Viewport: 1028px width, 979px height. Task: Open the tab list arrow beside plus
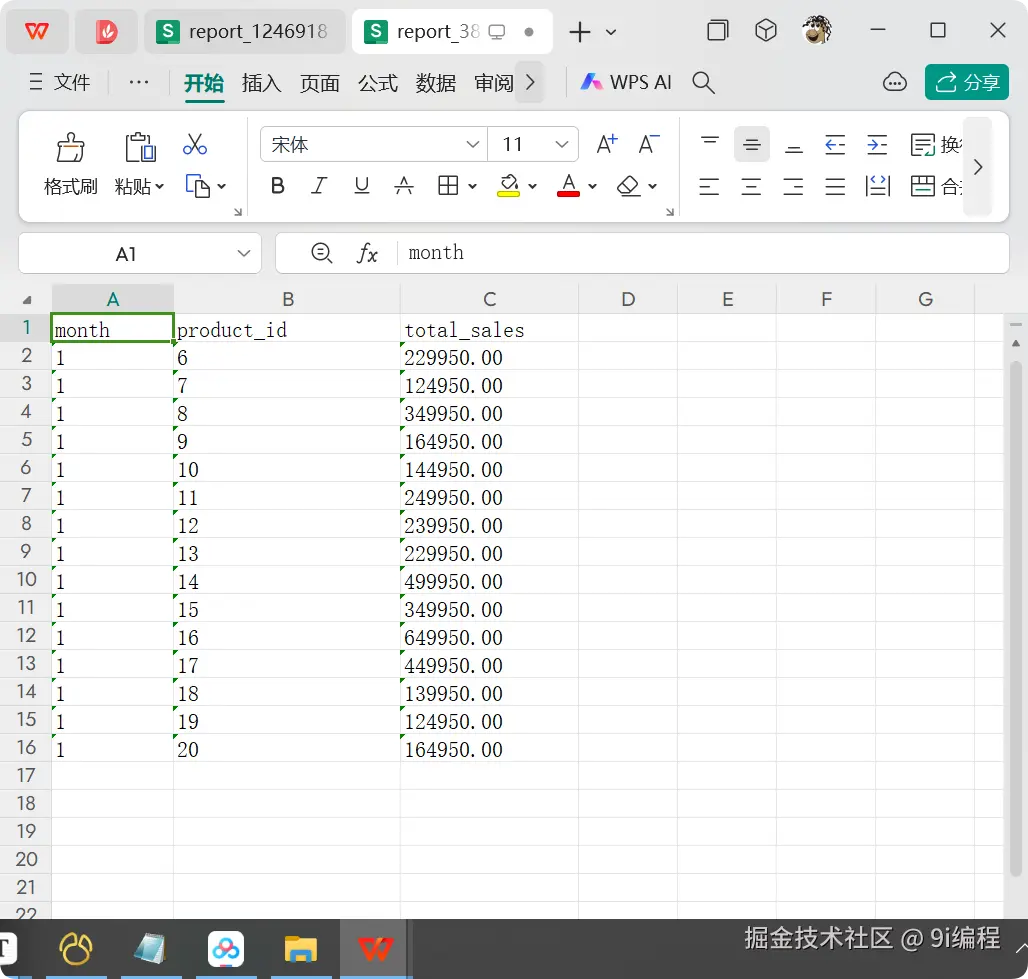(610, 31)
